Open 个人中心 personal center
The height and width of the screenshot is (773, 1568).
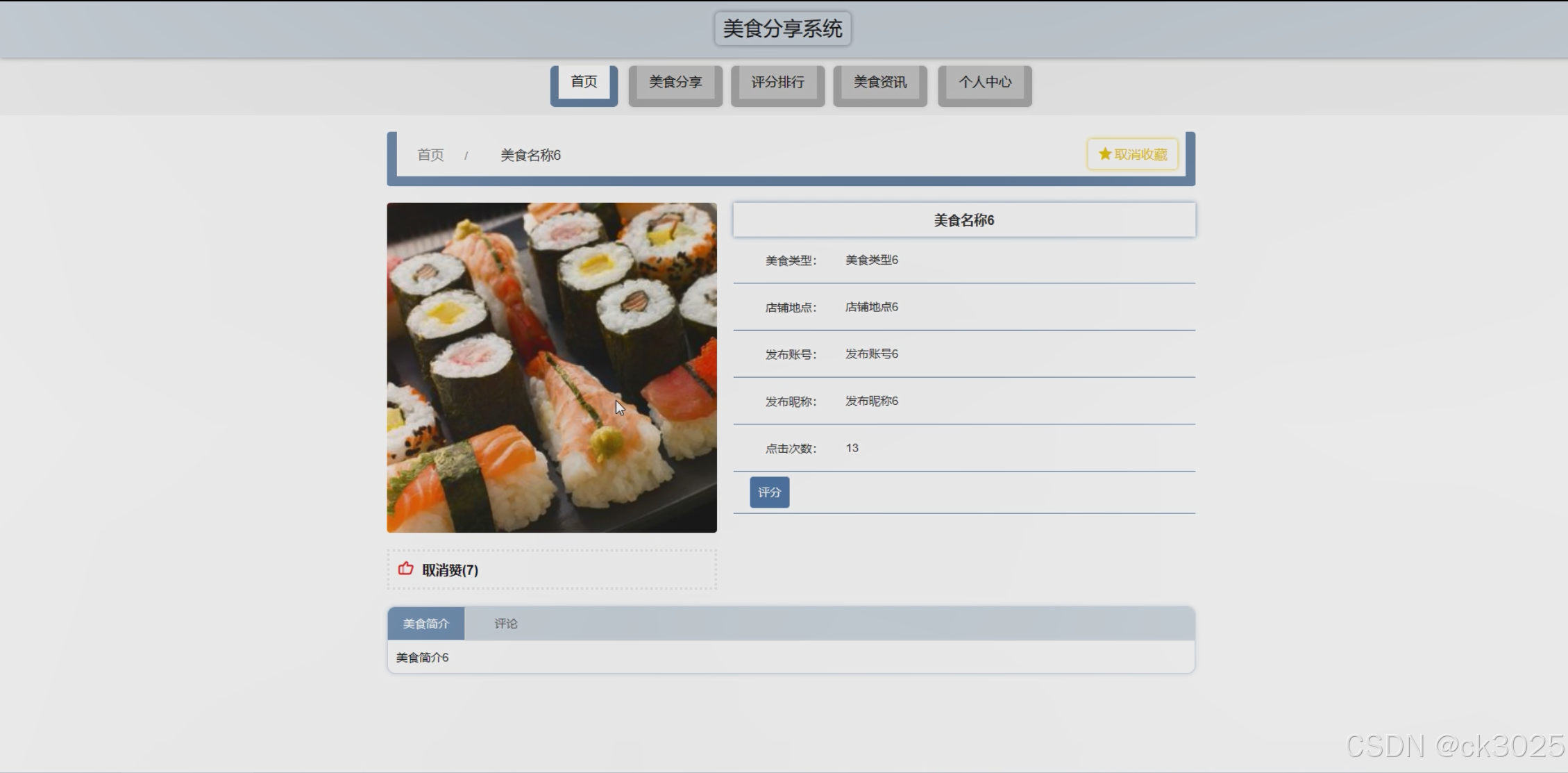pos(985,82)
